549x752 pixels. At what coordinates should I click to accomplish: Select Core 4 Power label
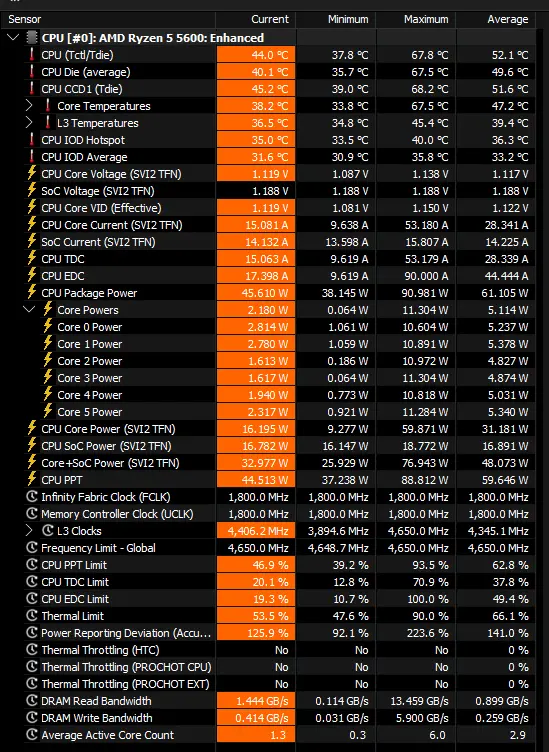pyautogui.click(x=90, y=395)
